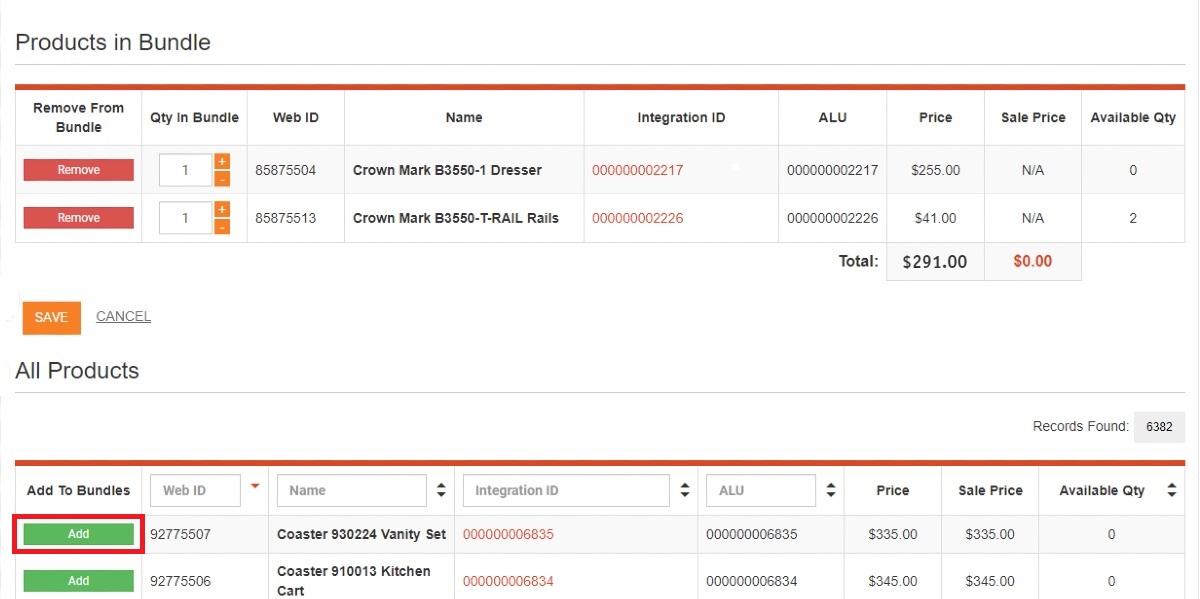Remove Crown Mark B3550-T-RAIL Rails from bundle
This screenshot has height=599, width=1200.
pos(79,218)
